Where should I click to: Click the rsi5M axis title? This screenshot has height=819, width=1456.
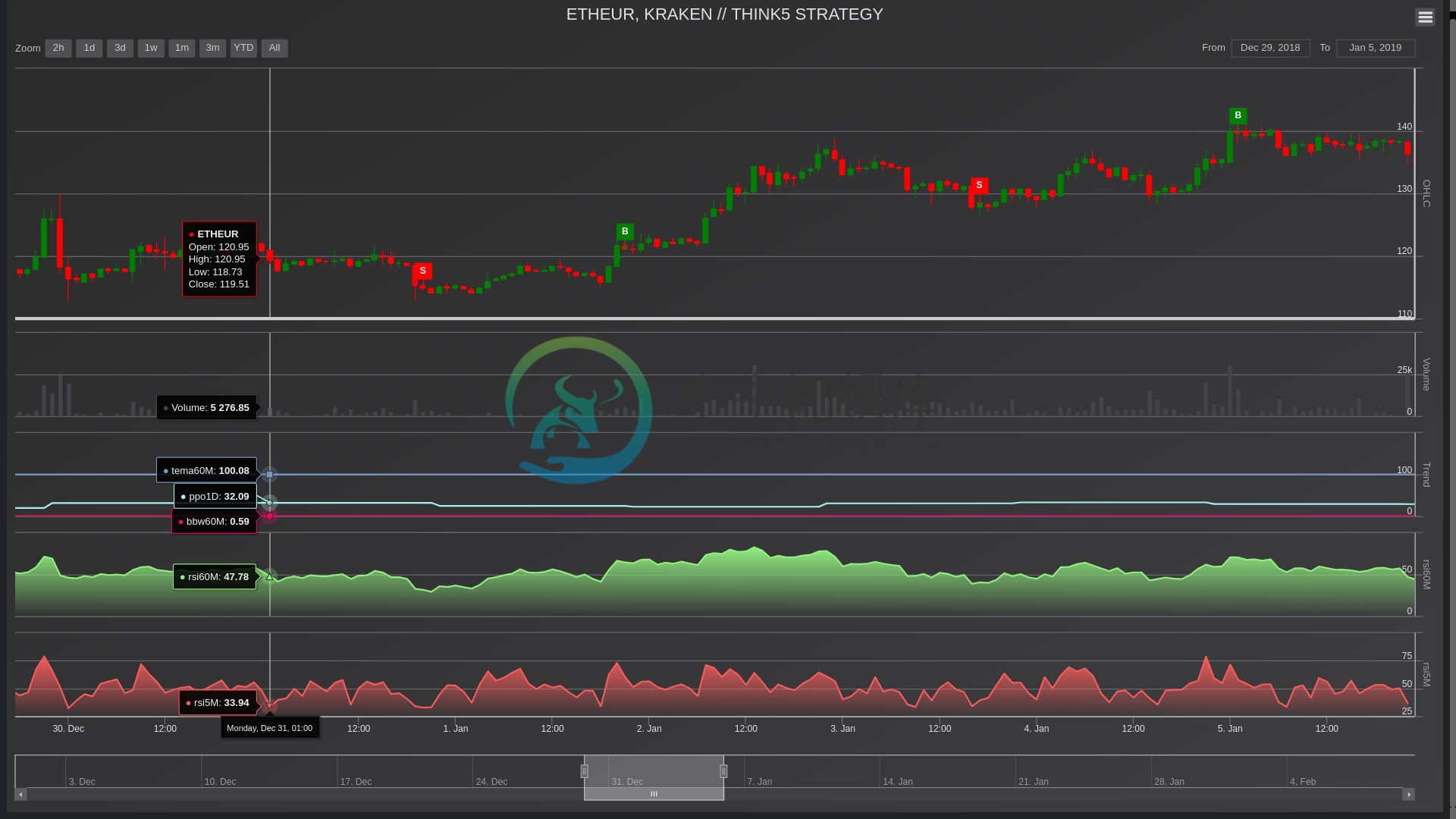point(1426,674)
